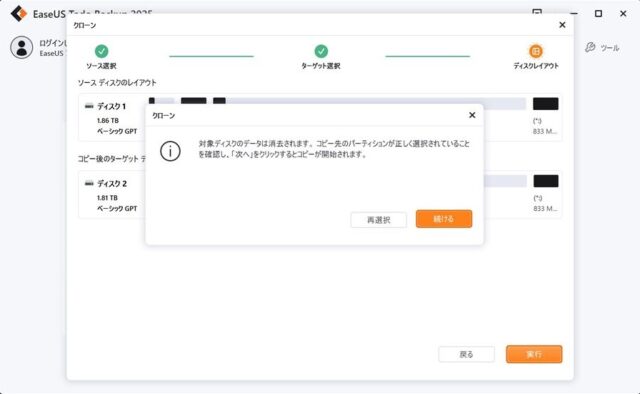Click the info icon in the dialog

coord(170,151)
